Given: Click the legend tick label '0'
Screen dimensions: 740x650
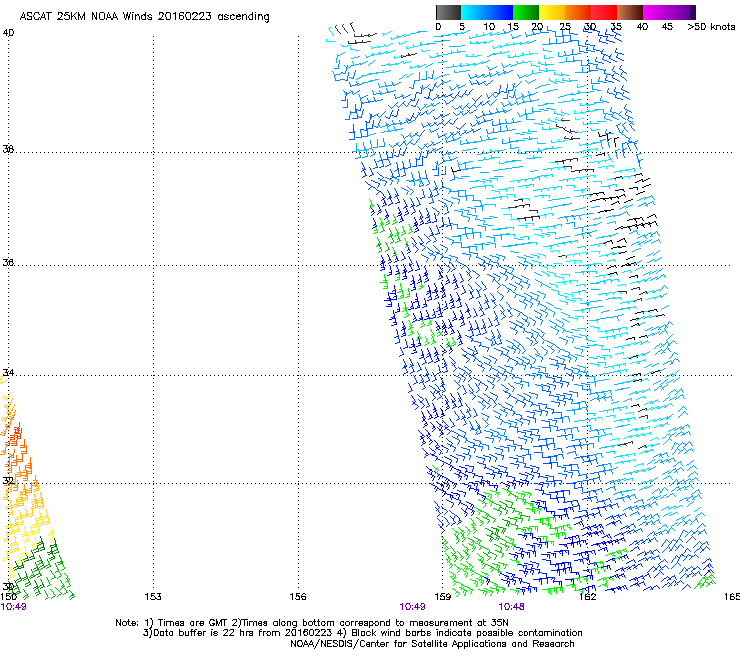Looking at the screenshot, I should pyautogui.click(x=438, y=27).
